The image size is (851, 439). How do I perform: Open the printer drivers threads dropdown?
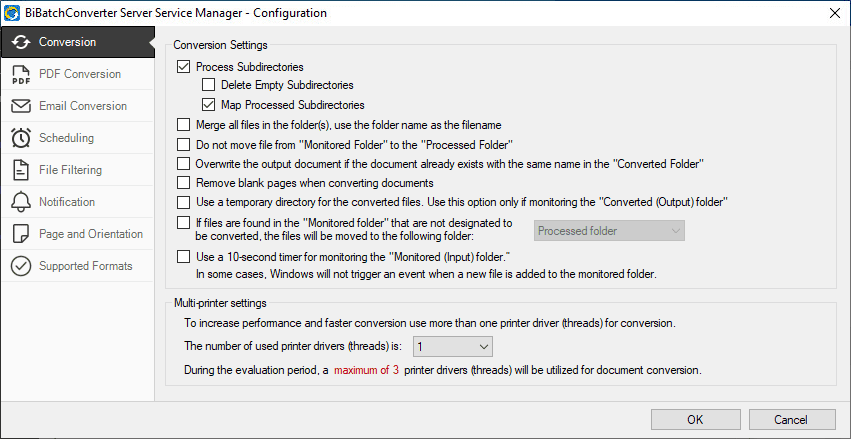453,346
